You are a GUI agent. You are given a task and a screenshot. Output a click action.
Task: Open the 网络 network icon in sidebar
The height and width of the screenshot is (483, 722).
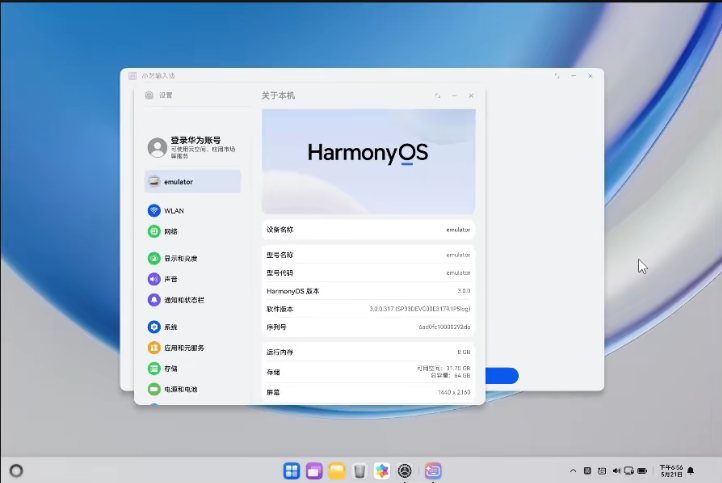click(x=154, y=231)
